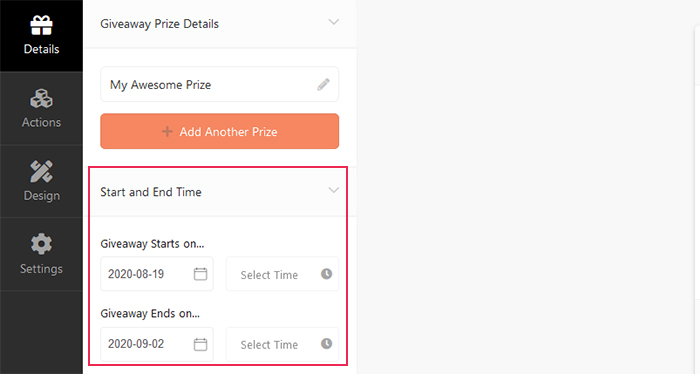
Task: Click the plus icon on Add Another Prize
Action: pos(167,131)
